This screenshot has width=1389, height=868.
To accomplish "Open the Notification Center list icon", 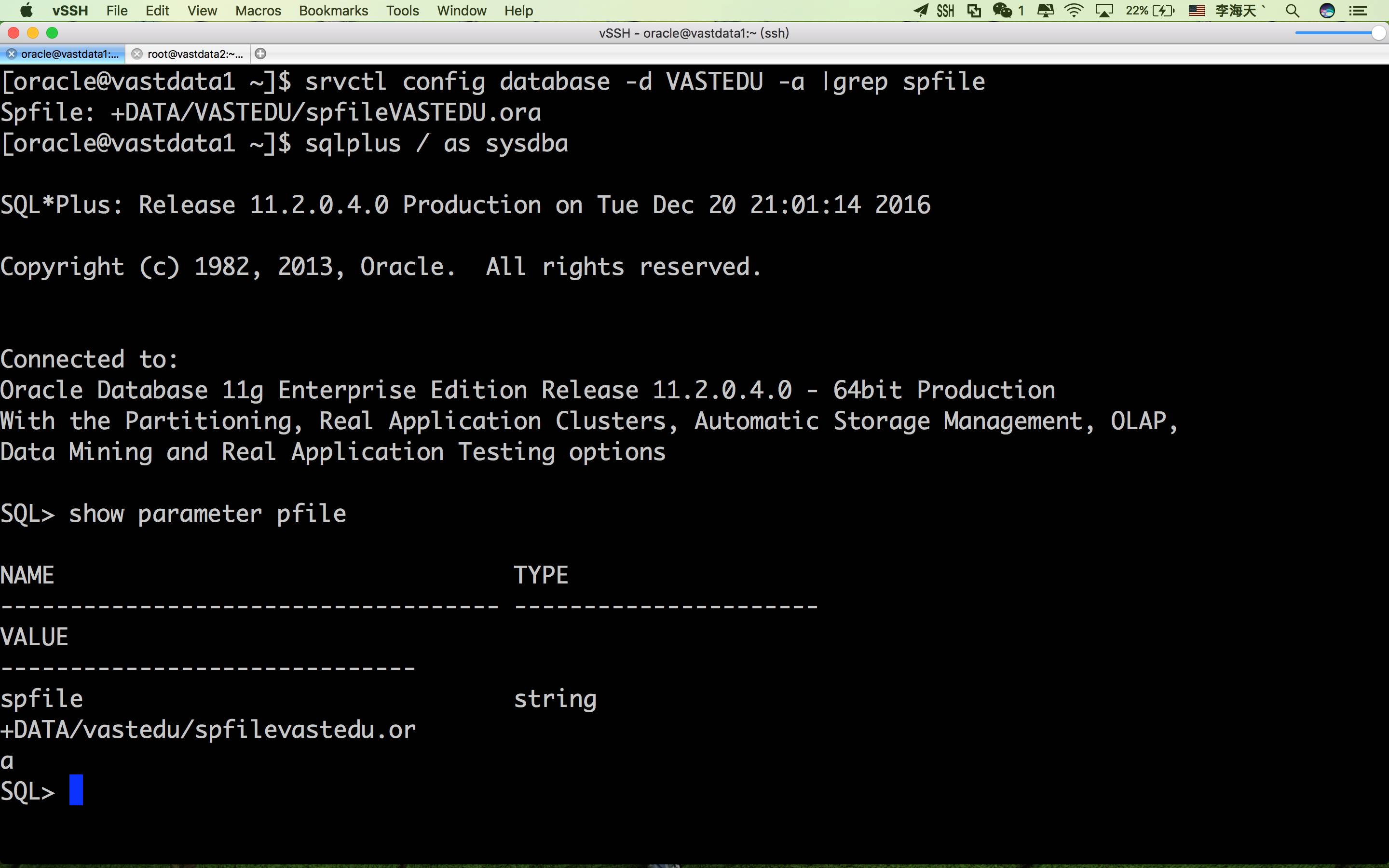I will [1358, 10].
